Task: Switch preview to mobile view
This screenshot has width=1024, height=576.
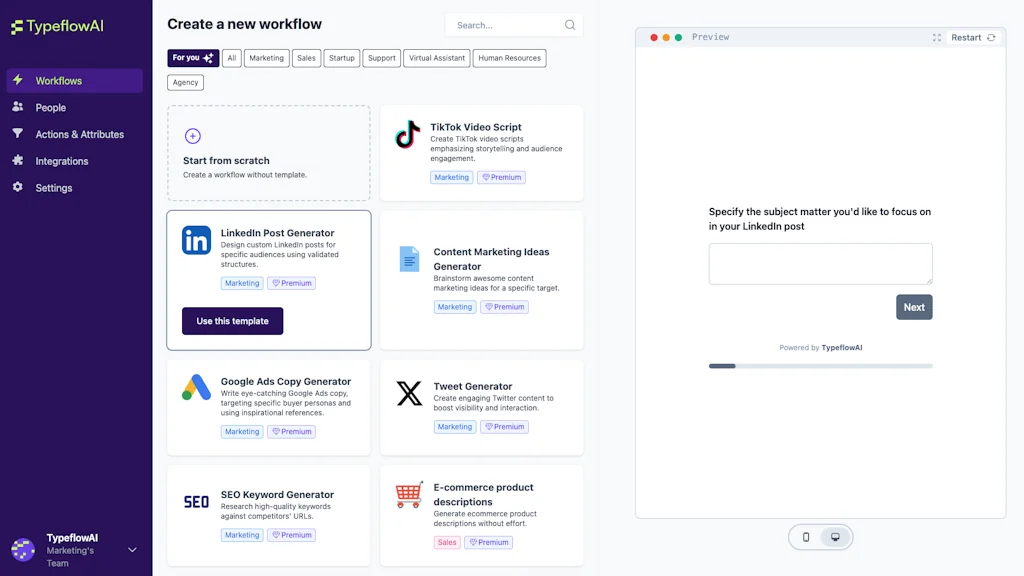Action: pos(806,537)
